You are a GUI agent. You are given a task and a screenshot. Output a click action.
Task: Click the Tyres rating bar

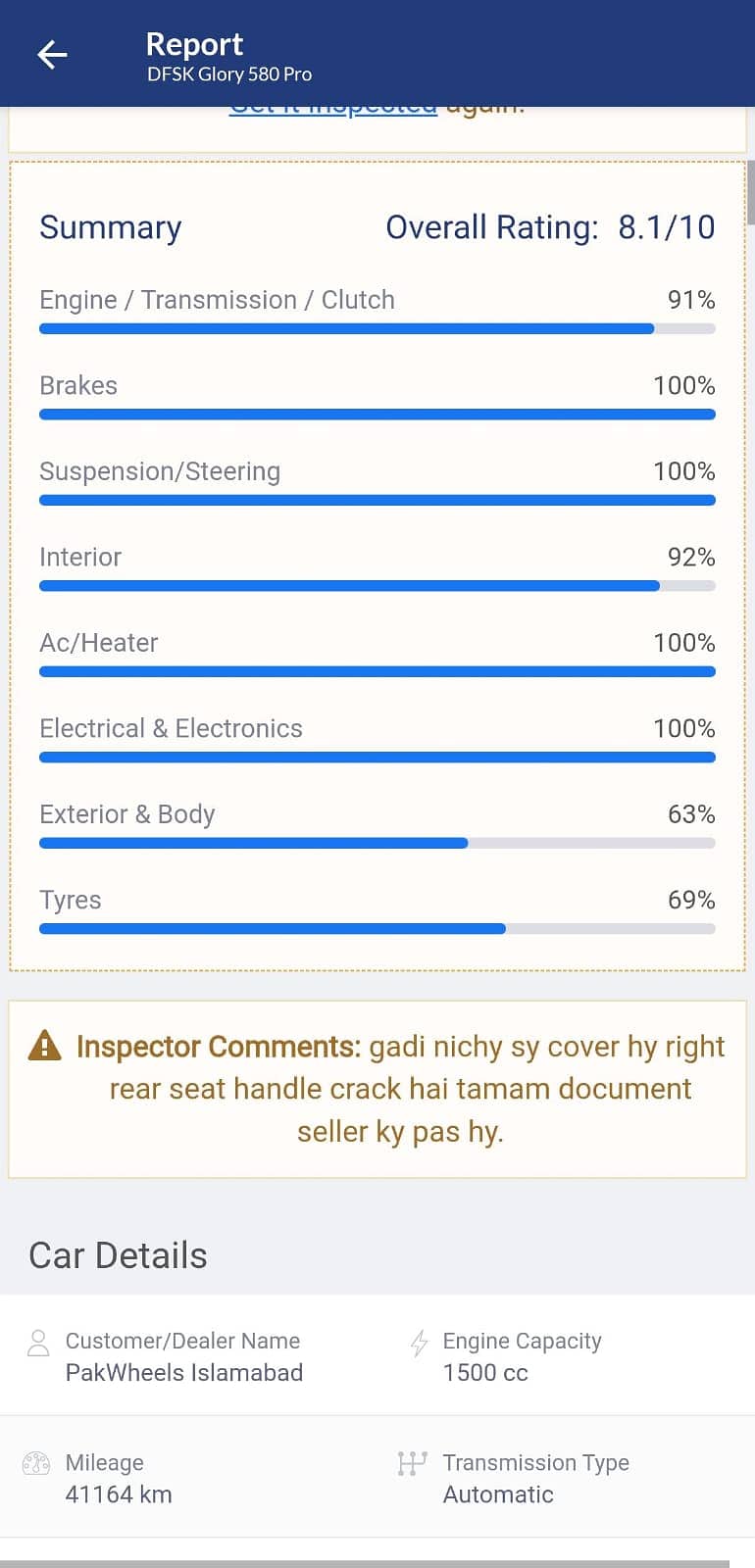pyautogui.click(x=377, y=929)
